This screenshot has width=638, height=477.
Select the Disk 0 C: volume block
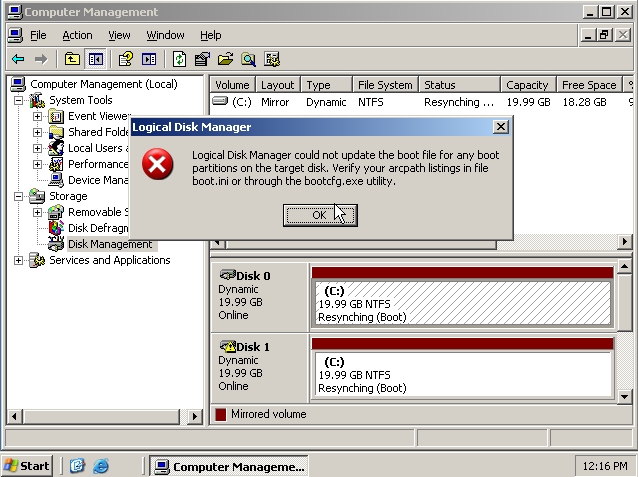coord(463,303)
